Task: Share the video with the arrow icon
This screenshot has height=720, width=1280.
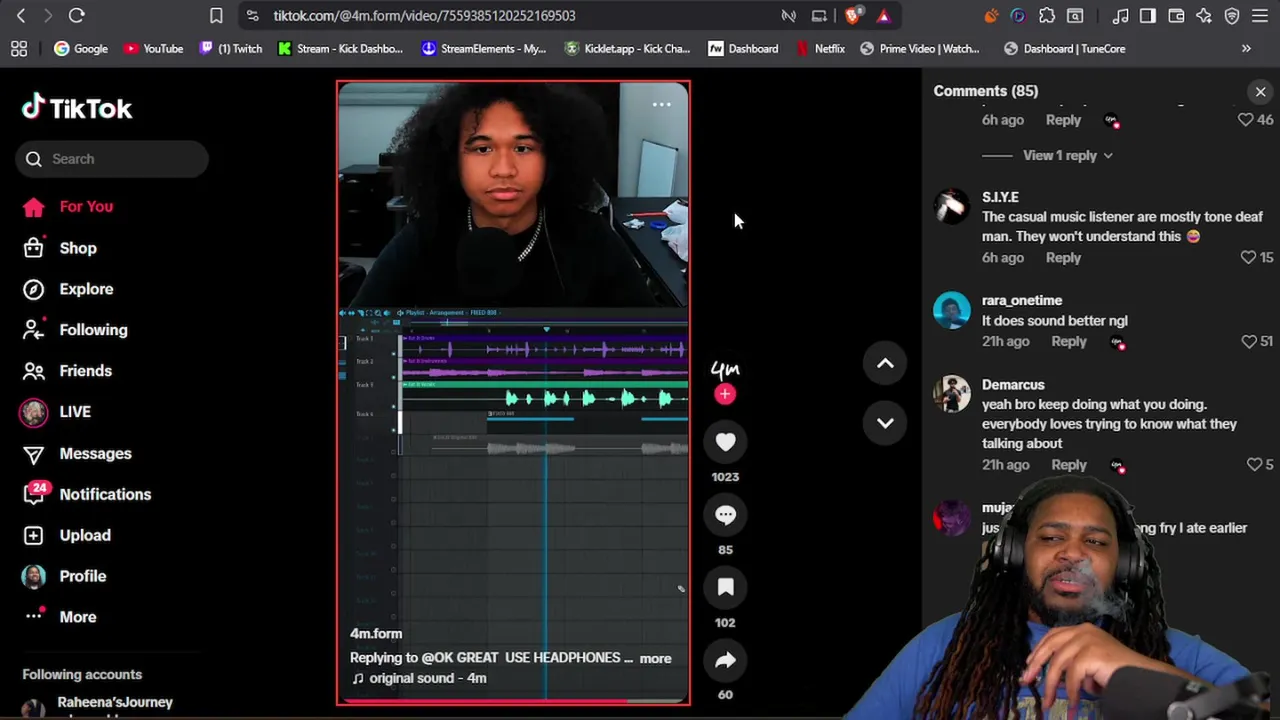Action: 725,660
